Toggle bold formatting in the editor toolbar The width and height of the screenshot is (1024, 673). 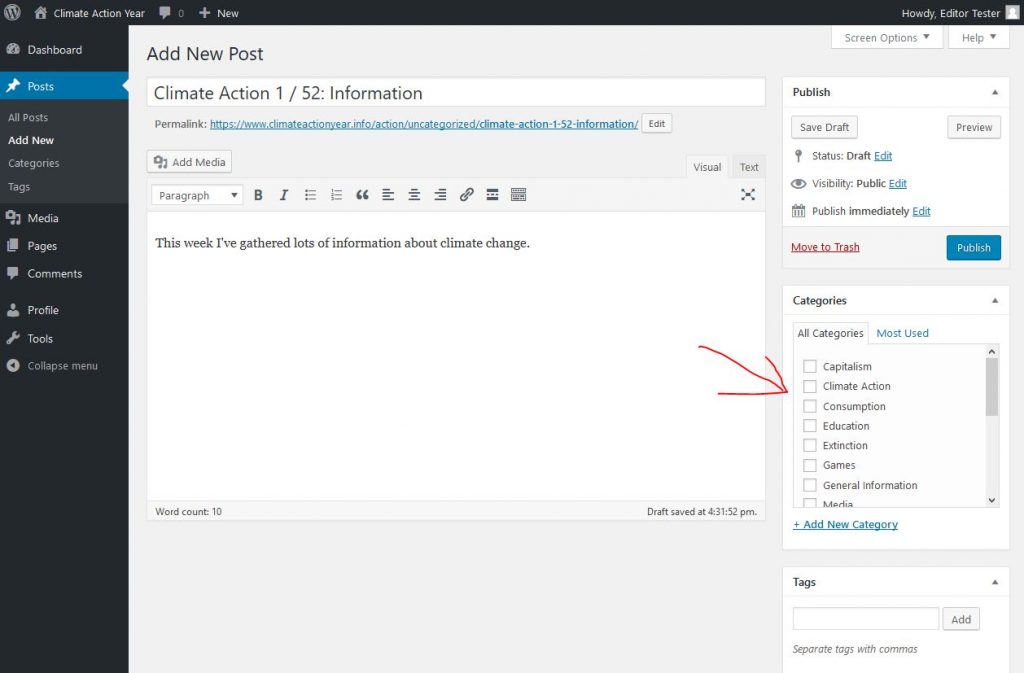point(258,195)
